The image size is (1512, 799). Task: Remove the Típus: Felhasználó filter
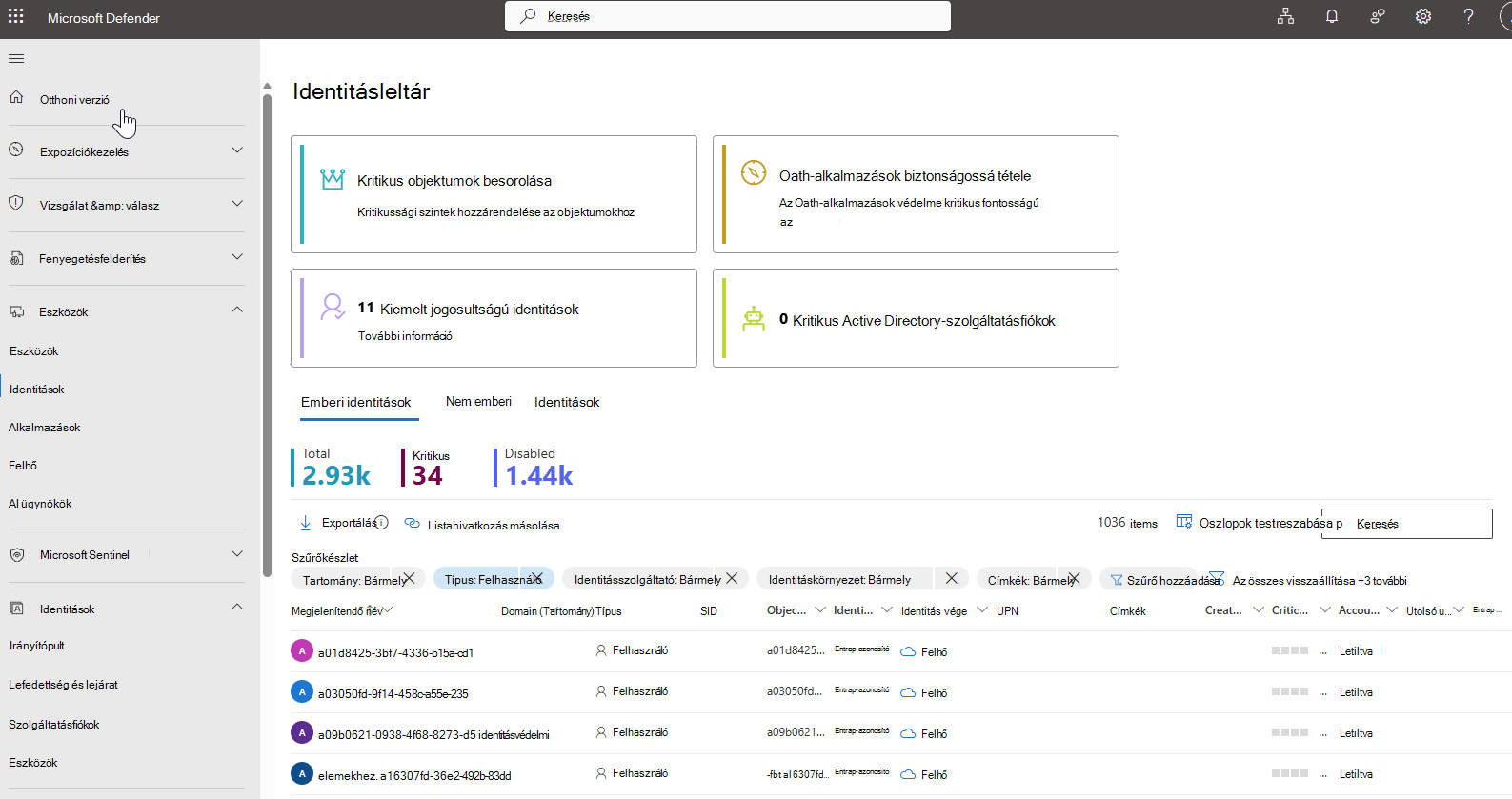(x=537, y=578)
